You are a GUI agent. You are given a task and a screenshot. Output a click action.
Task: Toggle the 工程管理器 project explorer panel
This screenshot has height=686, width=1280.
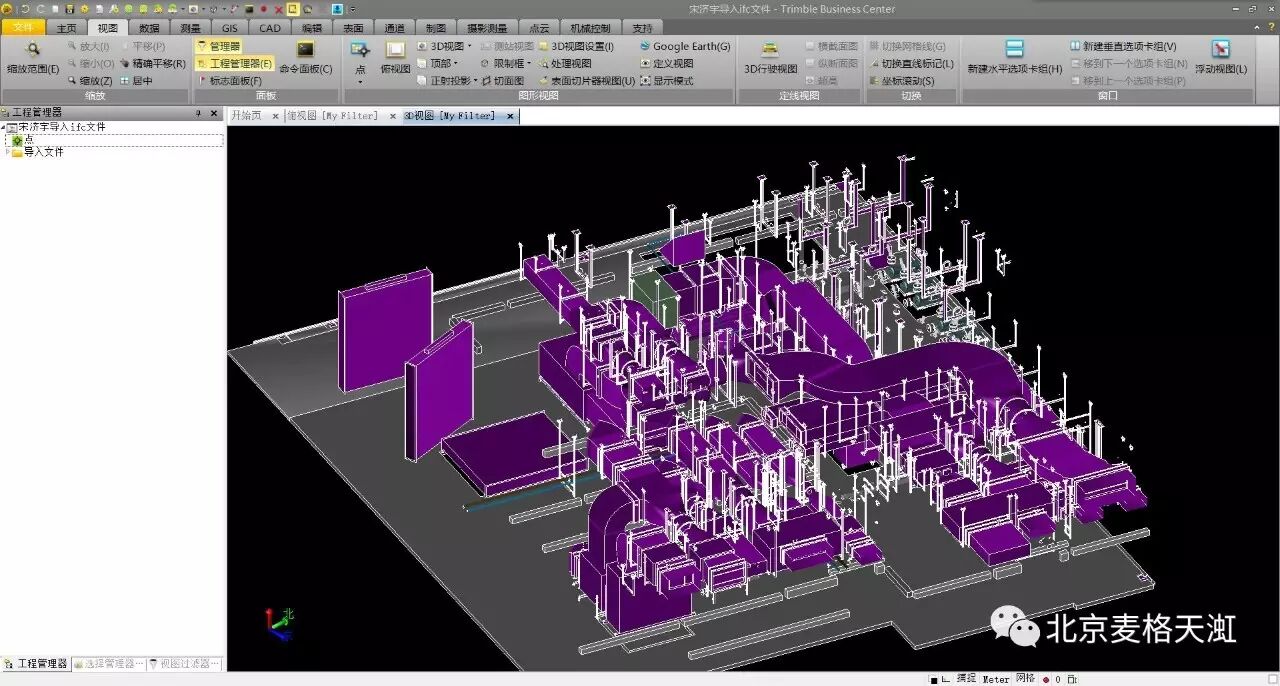pyautogui.click(x=235, y=63)
